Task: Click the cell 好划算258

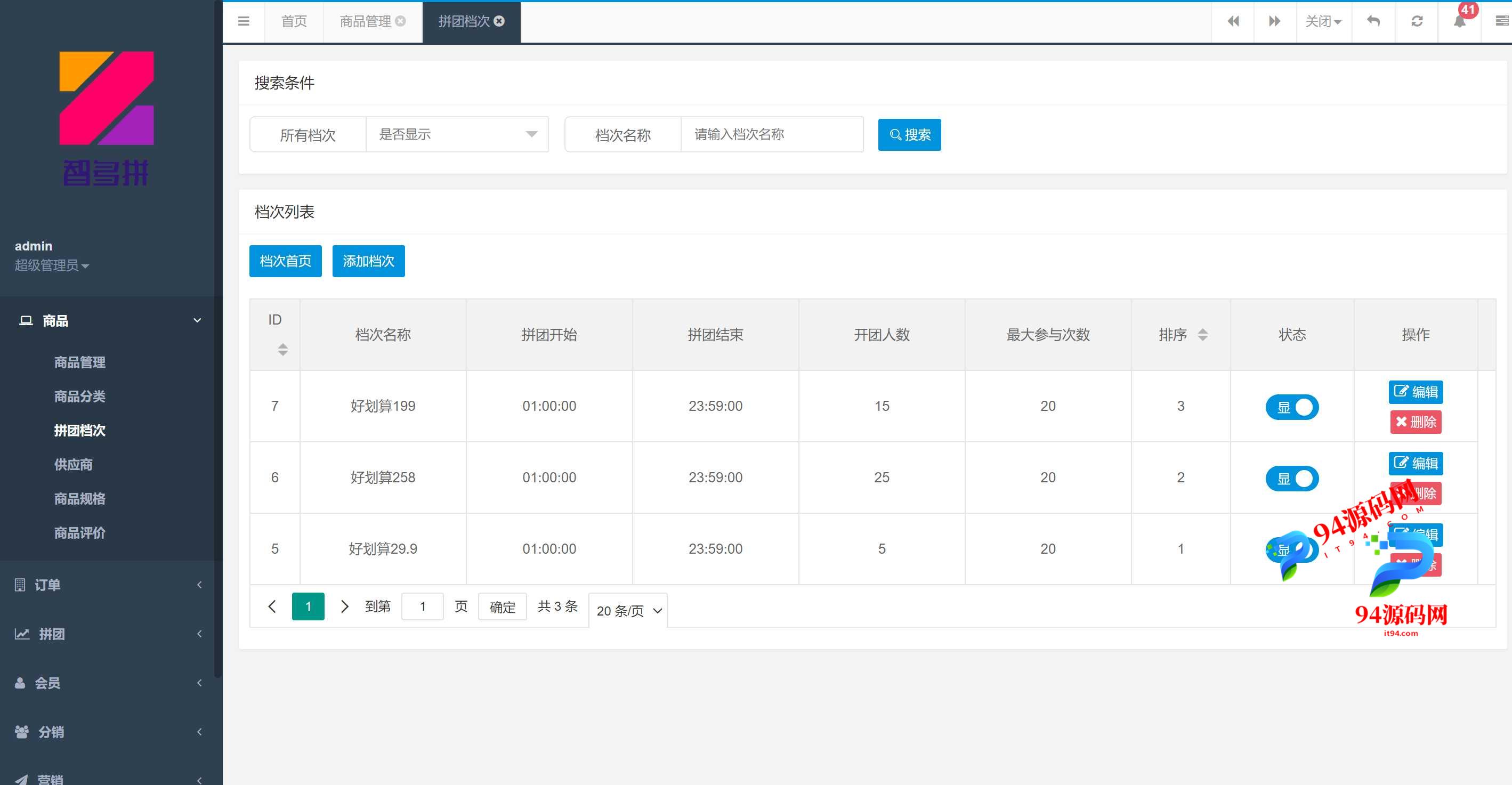Action: [x=383, y=478]
